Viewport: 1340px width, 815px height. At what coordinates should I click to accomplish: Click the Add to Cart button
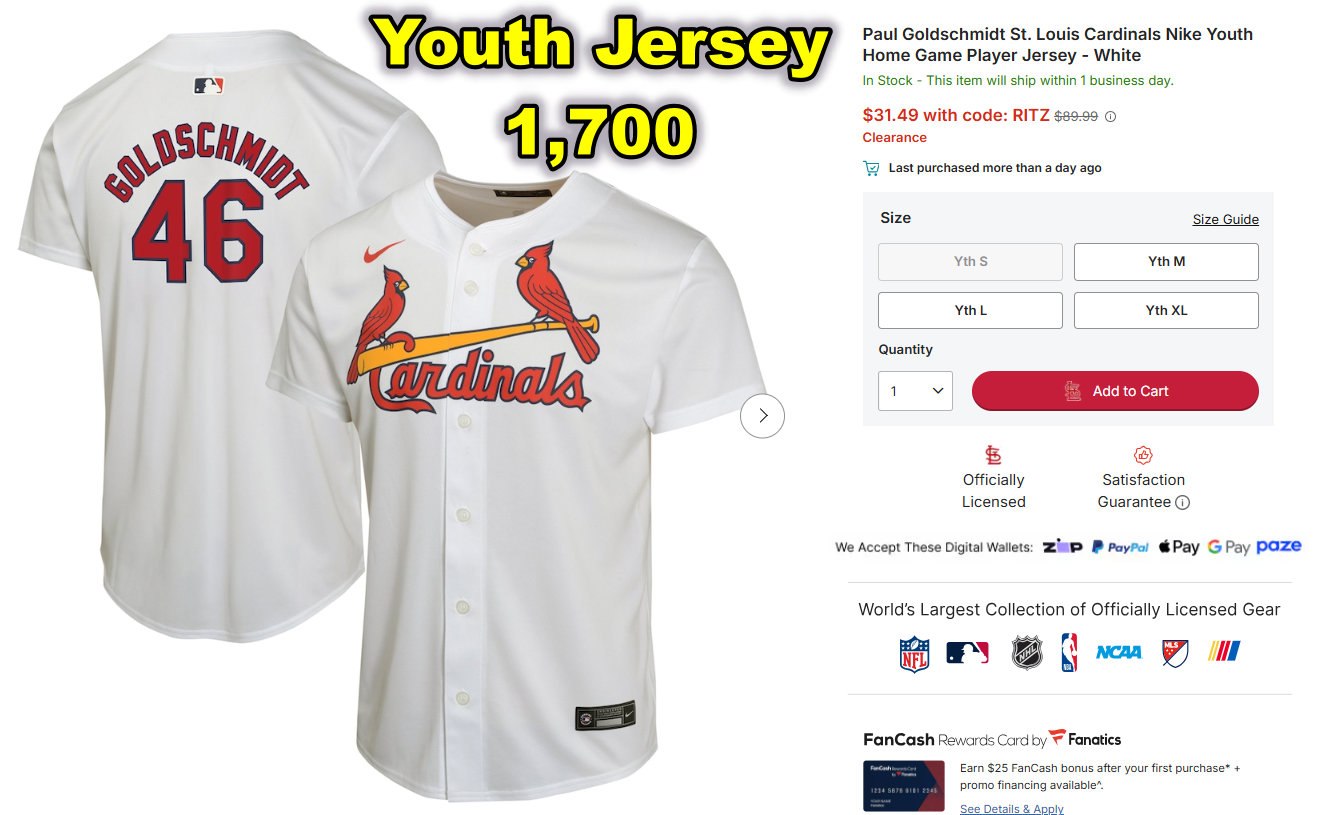[x=1115, y=391]
